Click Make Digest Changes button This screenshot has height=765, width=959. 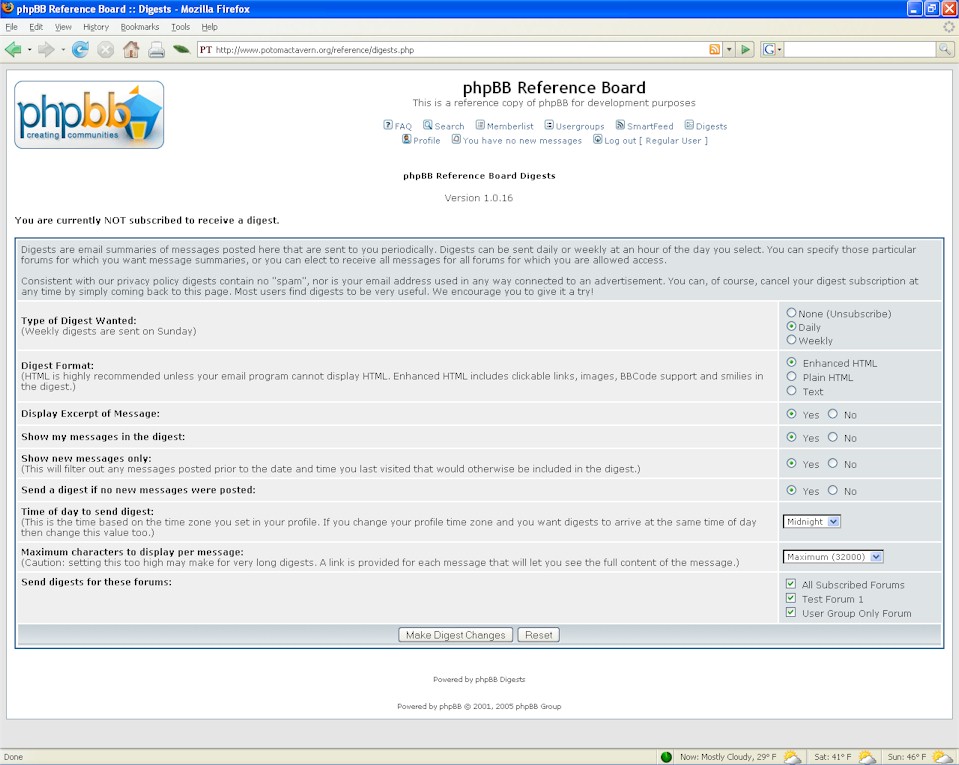point(456,635)
